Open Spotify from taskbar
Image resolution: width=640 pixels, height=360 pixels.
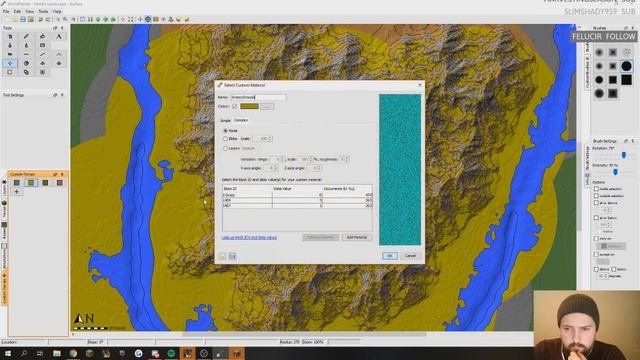click(171, 353)
